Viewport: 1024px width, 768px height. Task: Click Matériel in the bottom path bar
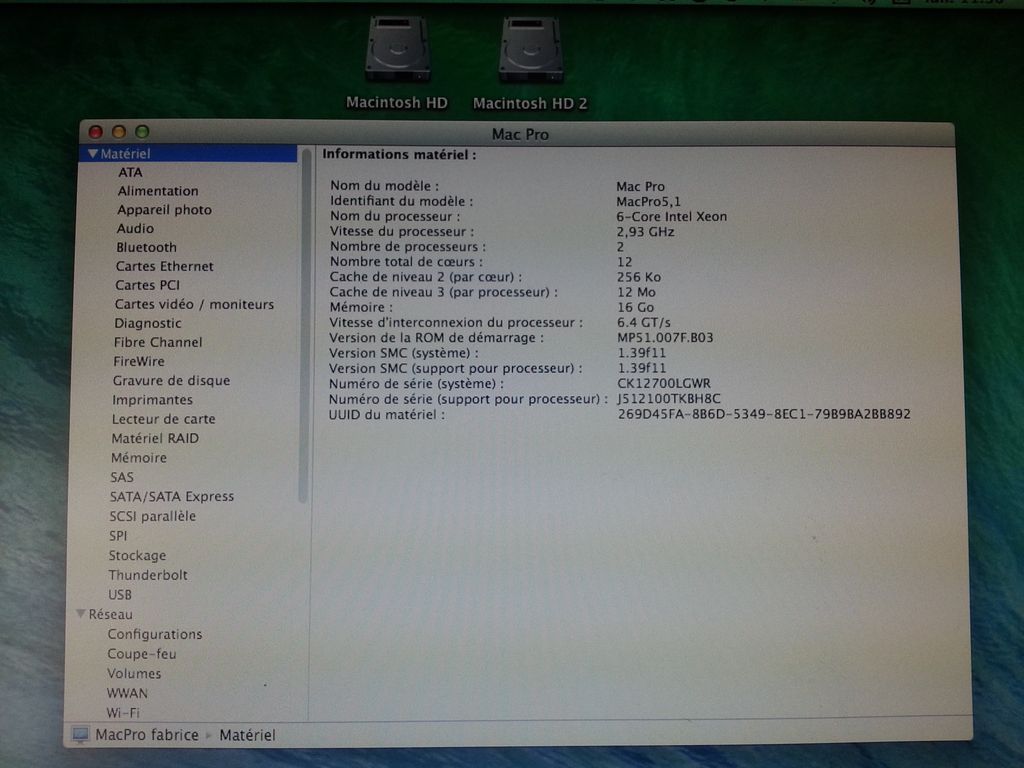tap(247, 735)
